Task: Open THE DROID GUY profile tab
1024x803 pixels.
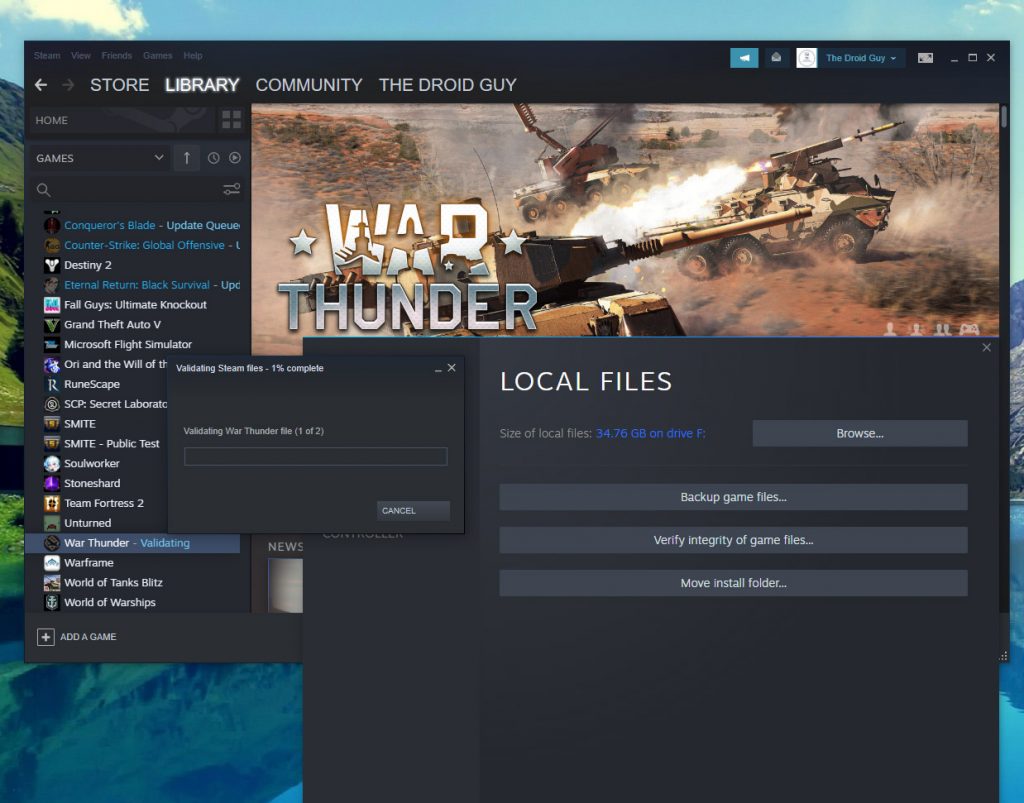Action: pos(447,85)
